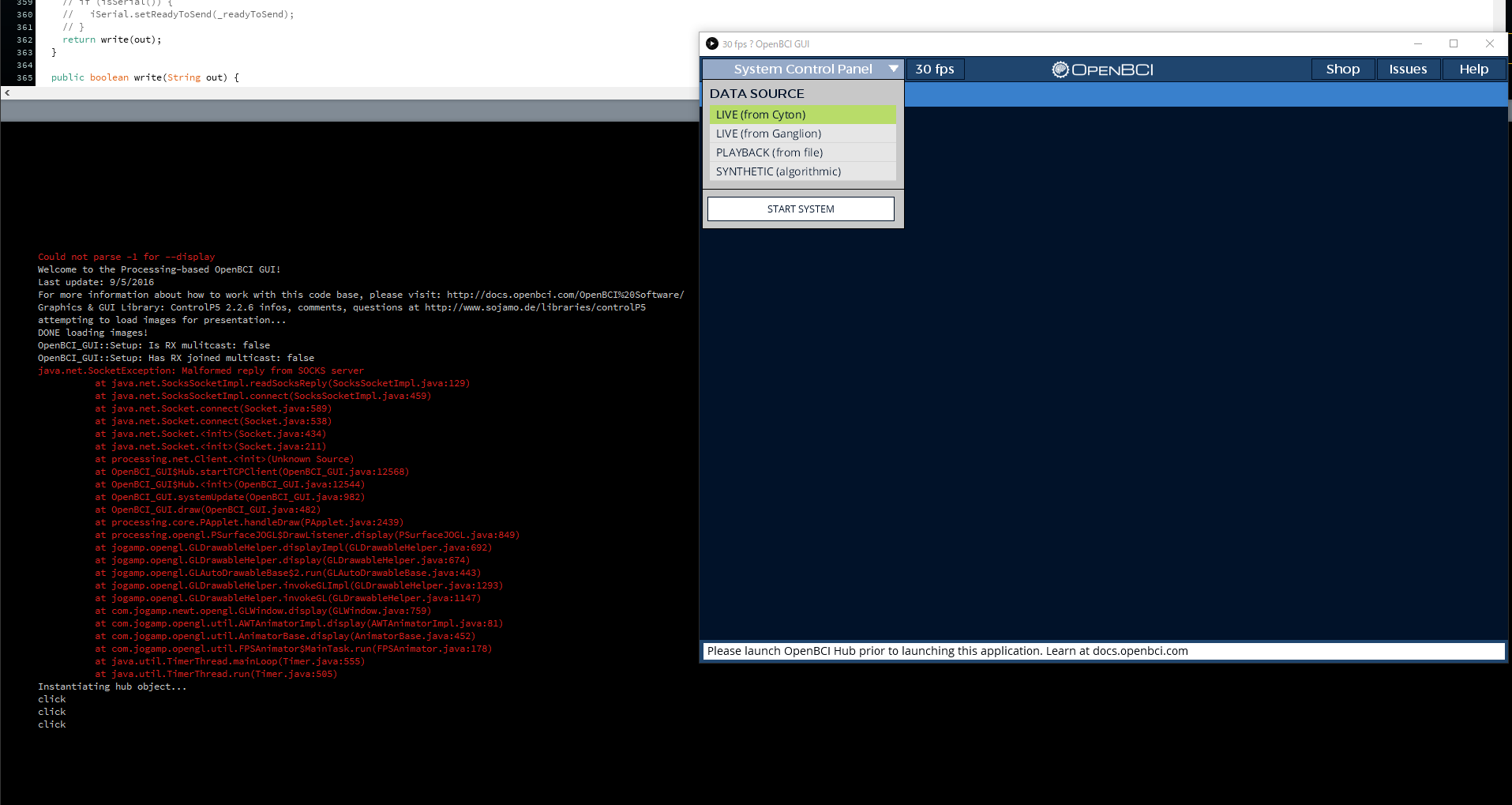Open the 30 fps frame rate selector
This screenshot has width=1512, height=805.
(x=935, y=69)
